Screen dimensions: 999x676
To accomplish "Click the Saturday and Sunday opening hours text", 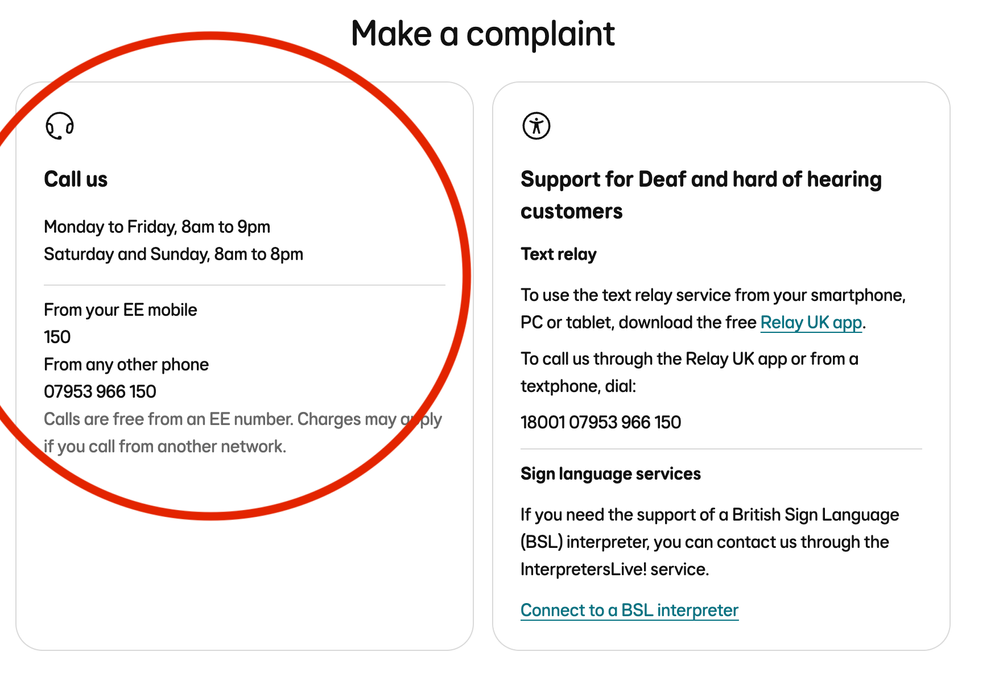I will [x=173, y=254].
